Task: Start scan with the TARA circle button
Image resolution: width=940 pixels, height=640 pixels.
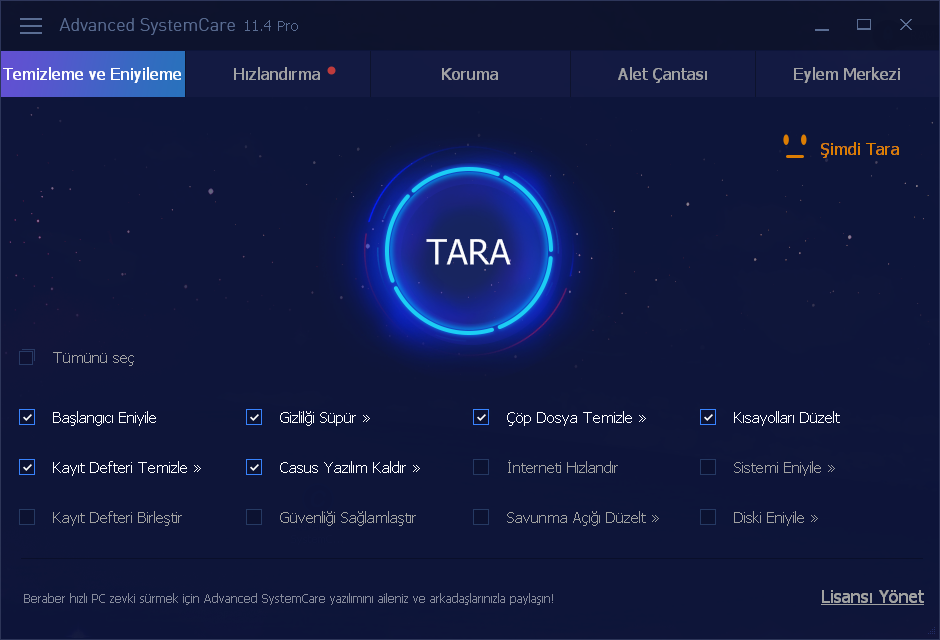Action: pyautogui.click(x=468, y=250)
